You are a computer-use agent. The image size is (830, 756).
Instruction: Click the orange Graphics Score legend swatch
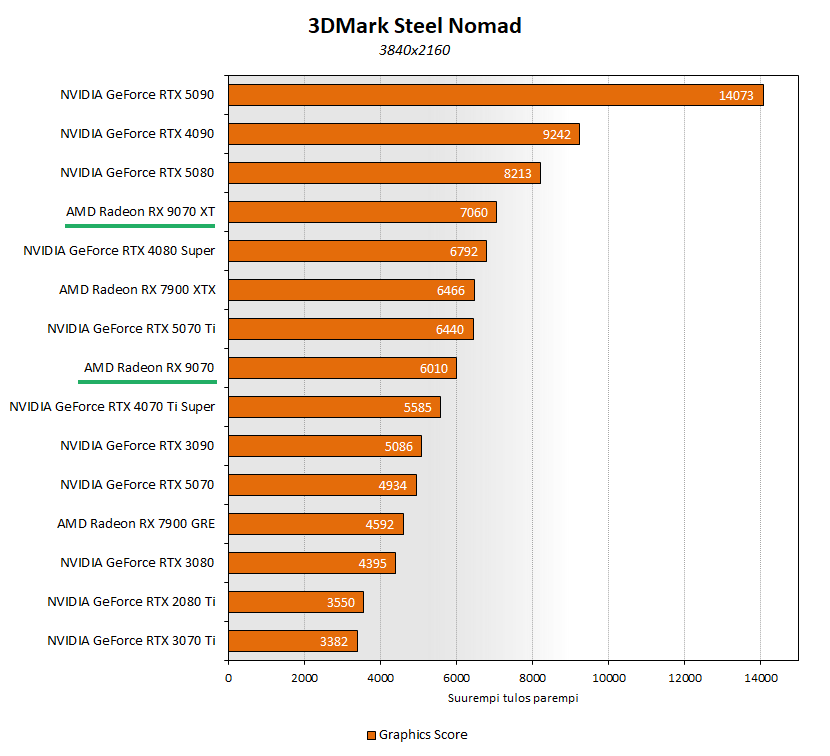click(371, 735)
